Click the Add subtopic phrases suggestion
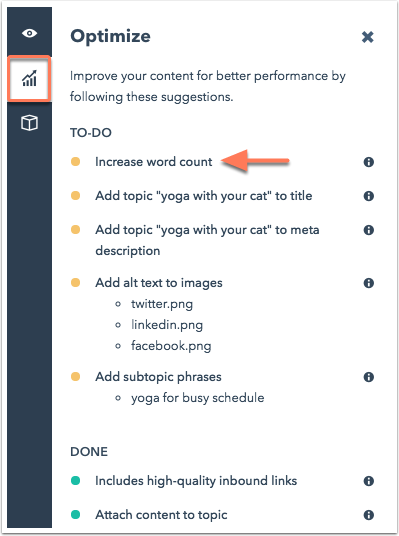Image resolution: width=399 pixels, height=536 pixels. pyautogui.click(x=158, y=377)
